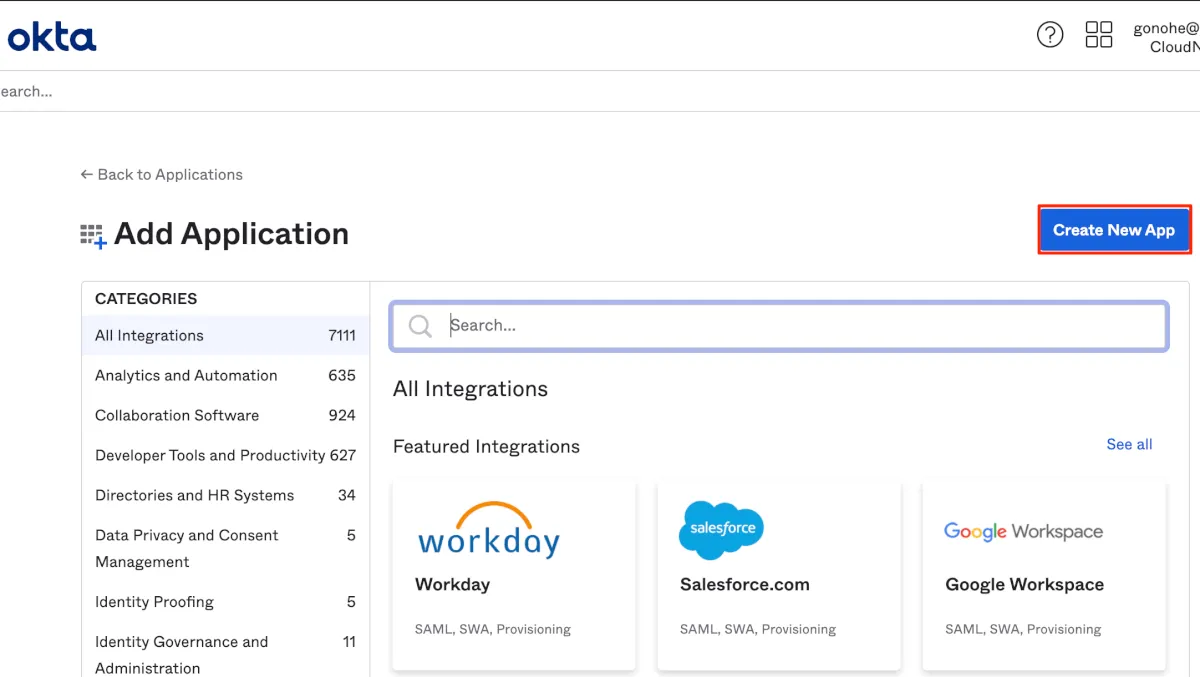The height and width of the screenshot is (677, 1200).
Task: Click the Workday logo
Action: point(488,530)
